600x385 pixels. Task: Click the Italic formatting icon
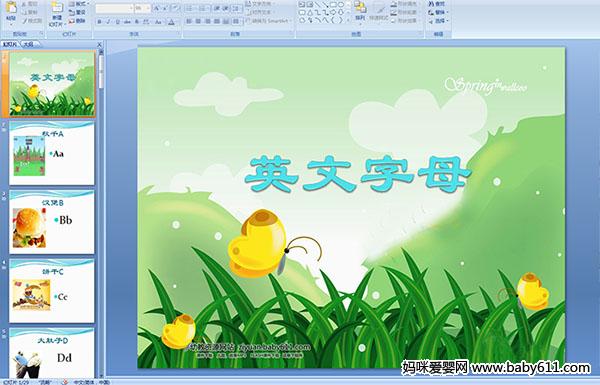coord(108,22)
